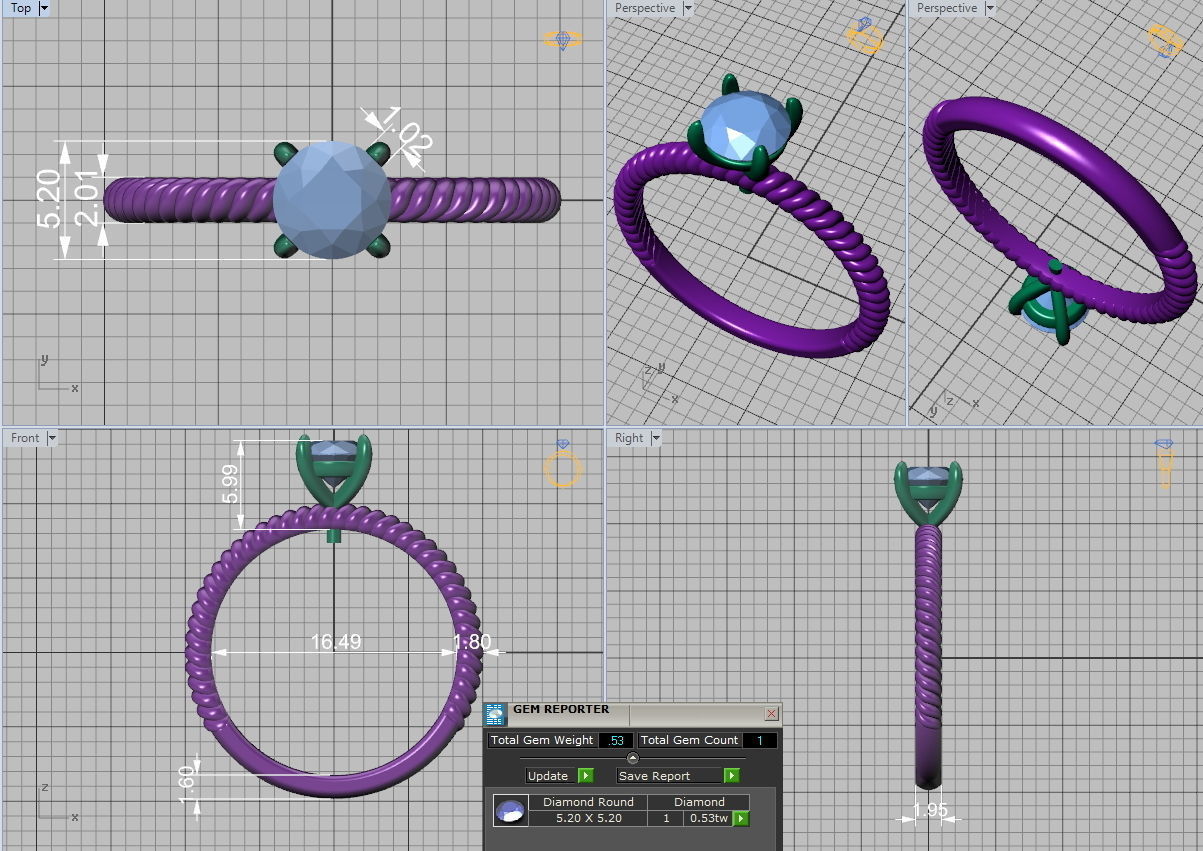
Task: Click the 0.53tw weight cell
Action: [708, 818]
